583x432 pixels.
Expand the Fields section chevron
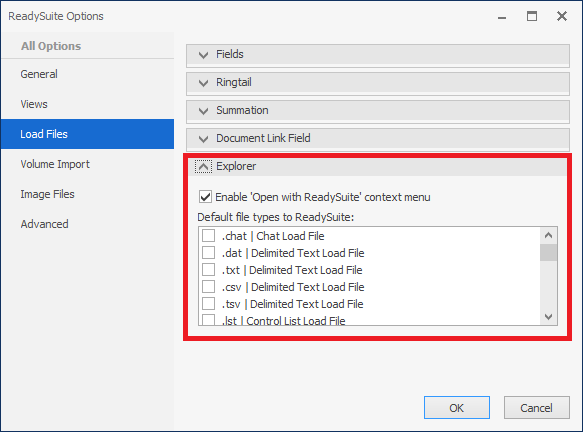point(203,55)
